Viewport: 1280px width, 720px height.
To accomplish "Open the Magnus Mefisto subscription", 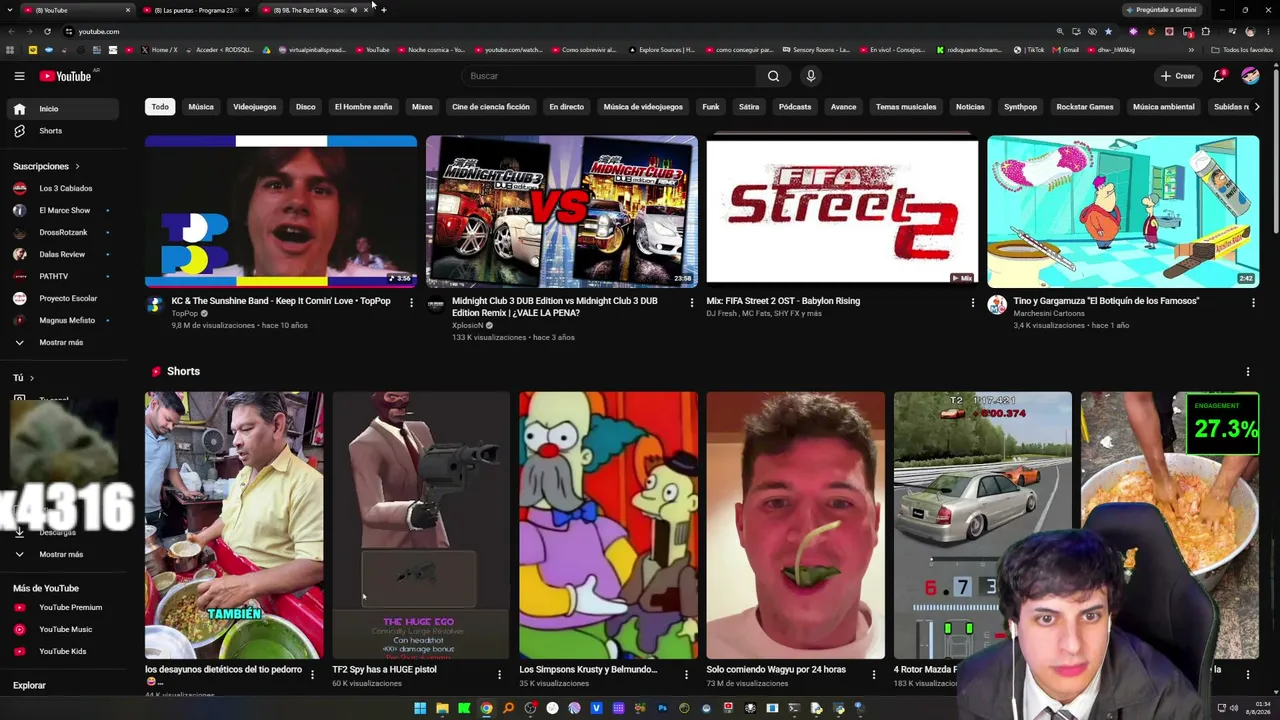I will 63,320.
